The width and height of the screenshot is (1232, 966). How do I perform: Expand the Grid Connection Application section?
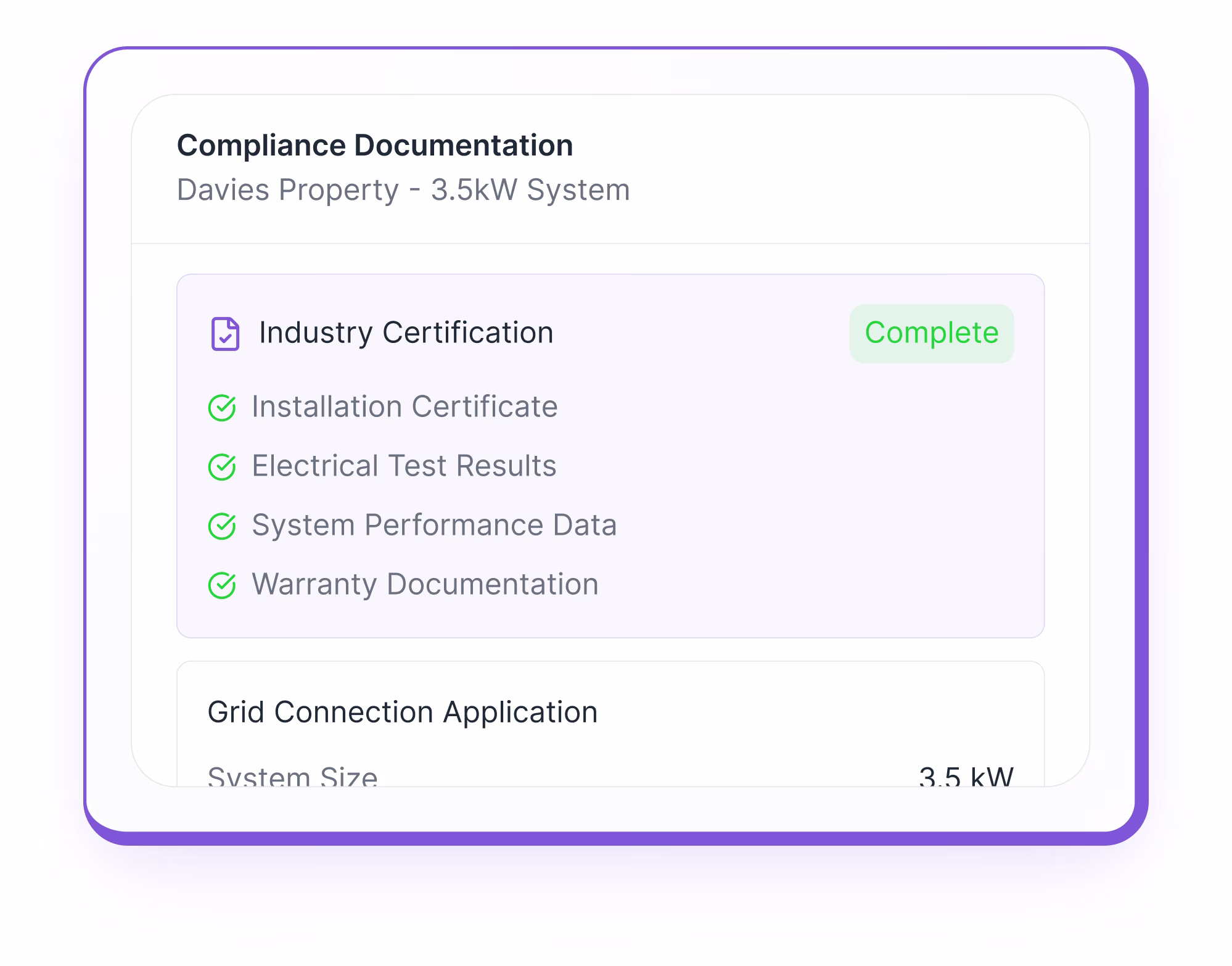click(x=403, y=711)
